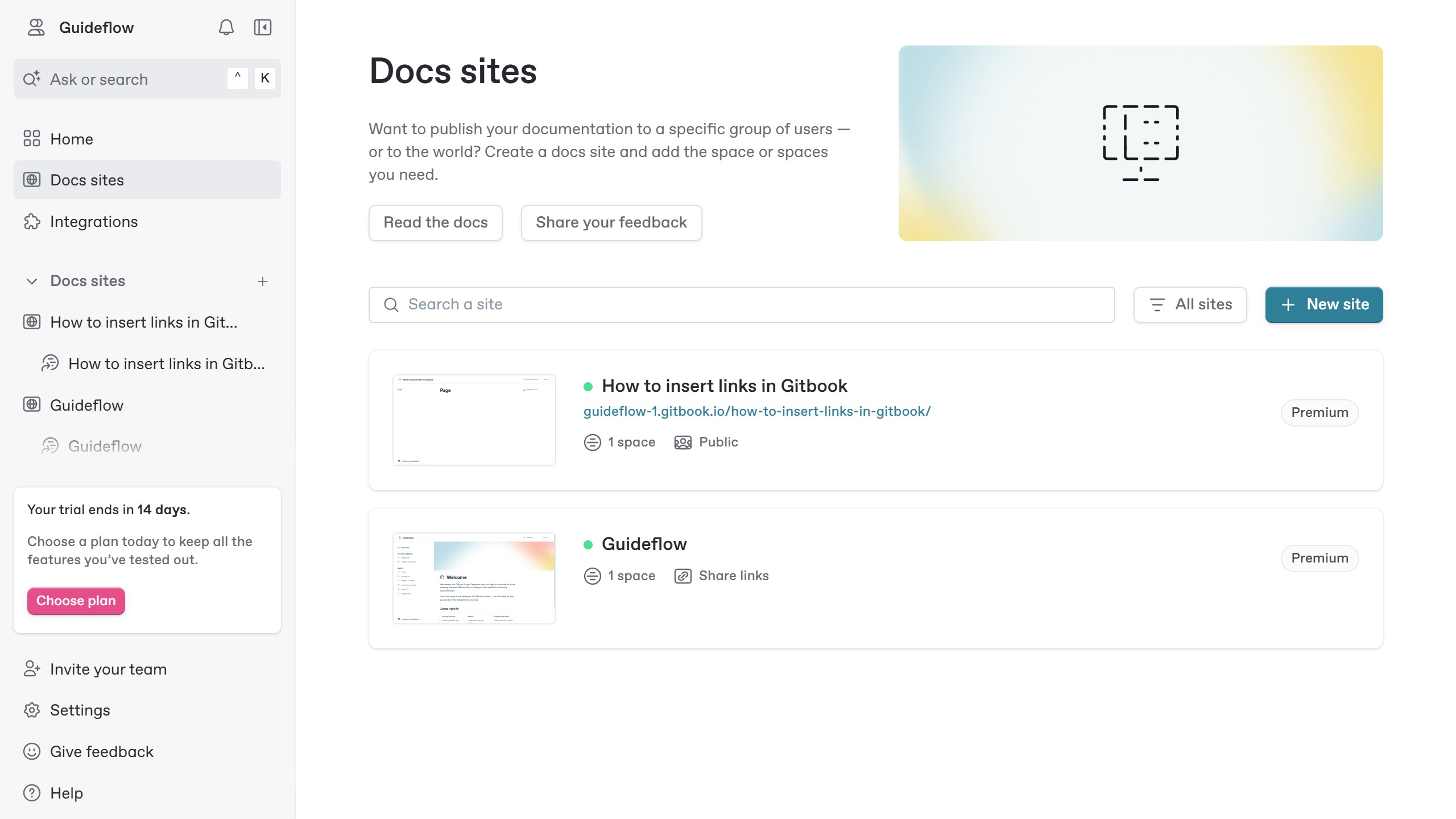Select Docs sites navigation item

pyautogui.click(x=147, y=180)
